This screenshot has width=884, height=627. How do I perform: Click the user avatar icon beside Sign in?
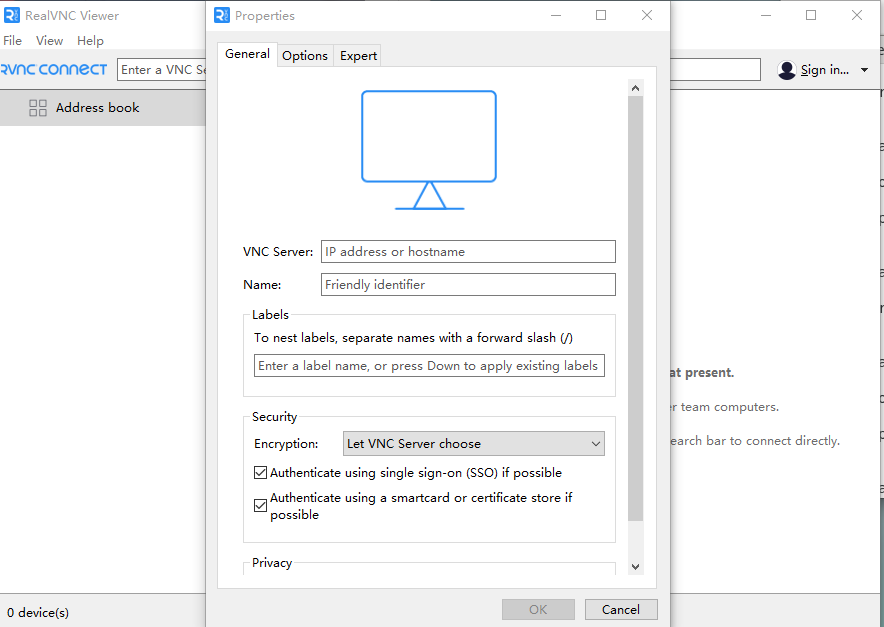[786, 70]
